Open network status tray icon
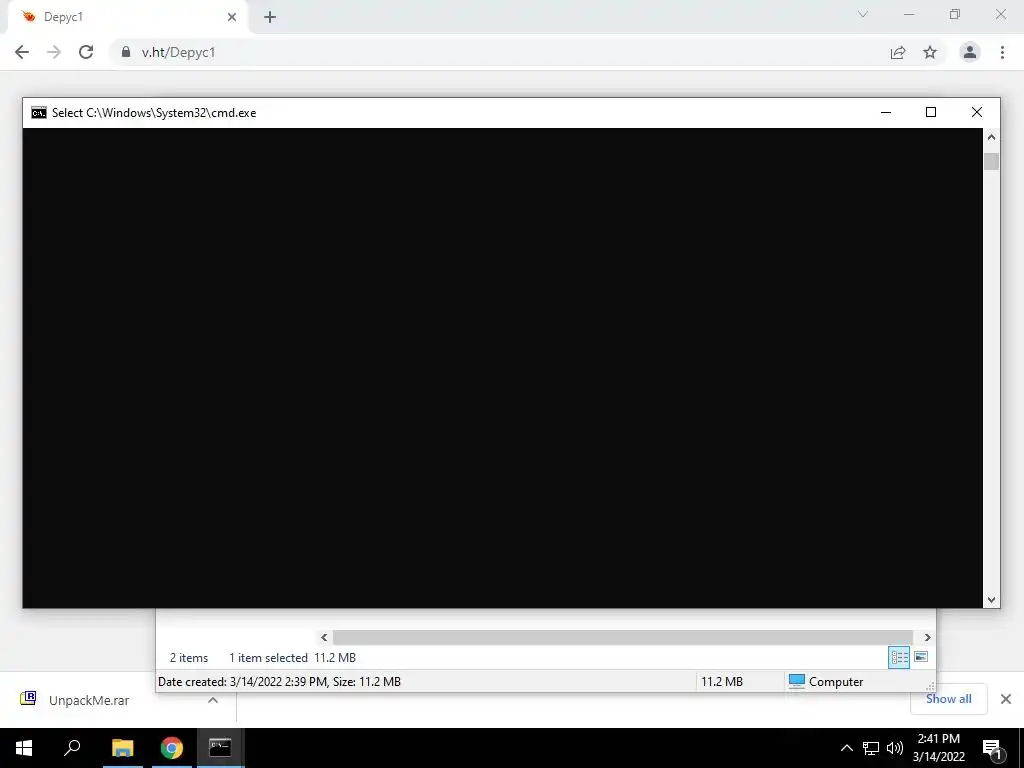The image size is (1024, 768). (x=871, y=748)
